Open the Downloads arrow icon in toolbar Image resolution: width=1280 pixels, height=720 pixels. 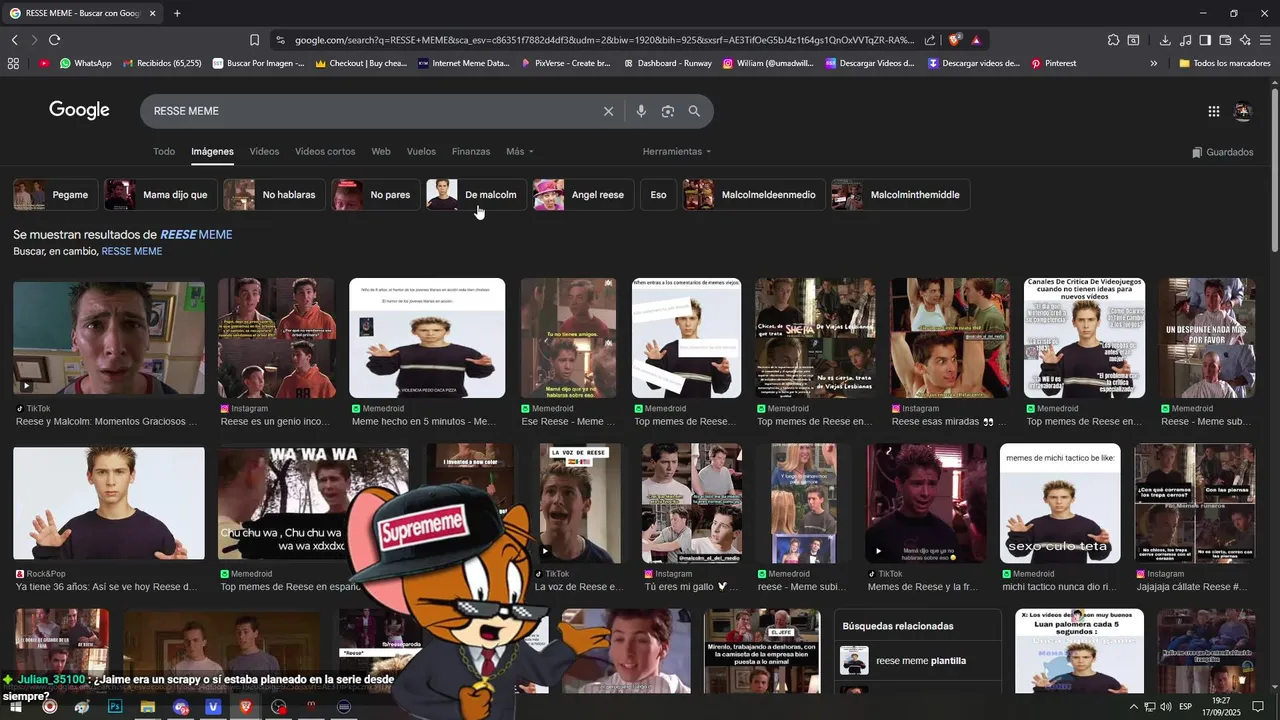coord(1165,40)
